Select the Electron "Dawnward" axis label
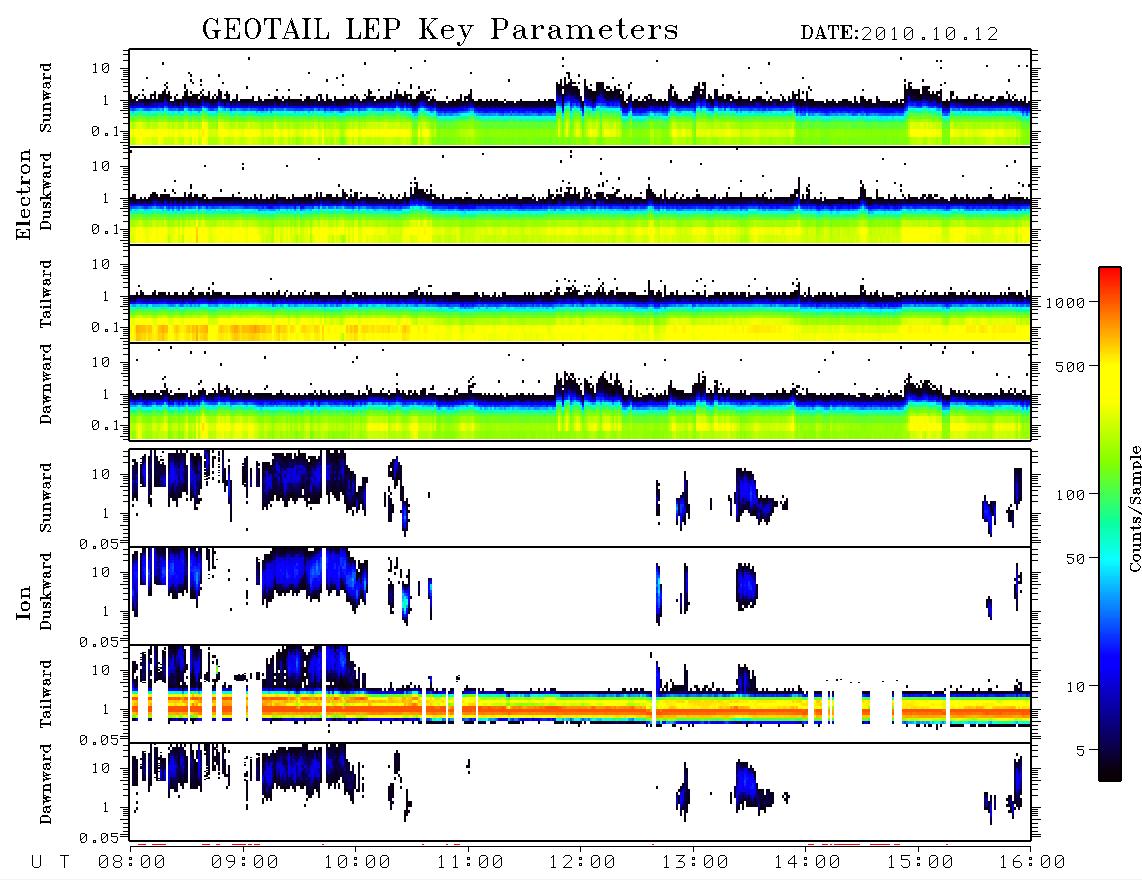 (x=46, y=385)
